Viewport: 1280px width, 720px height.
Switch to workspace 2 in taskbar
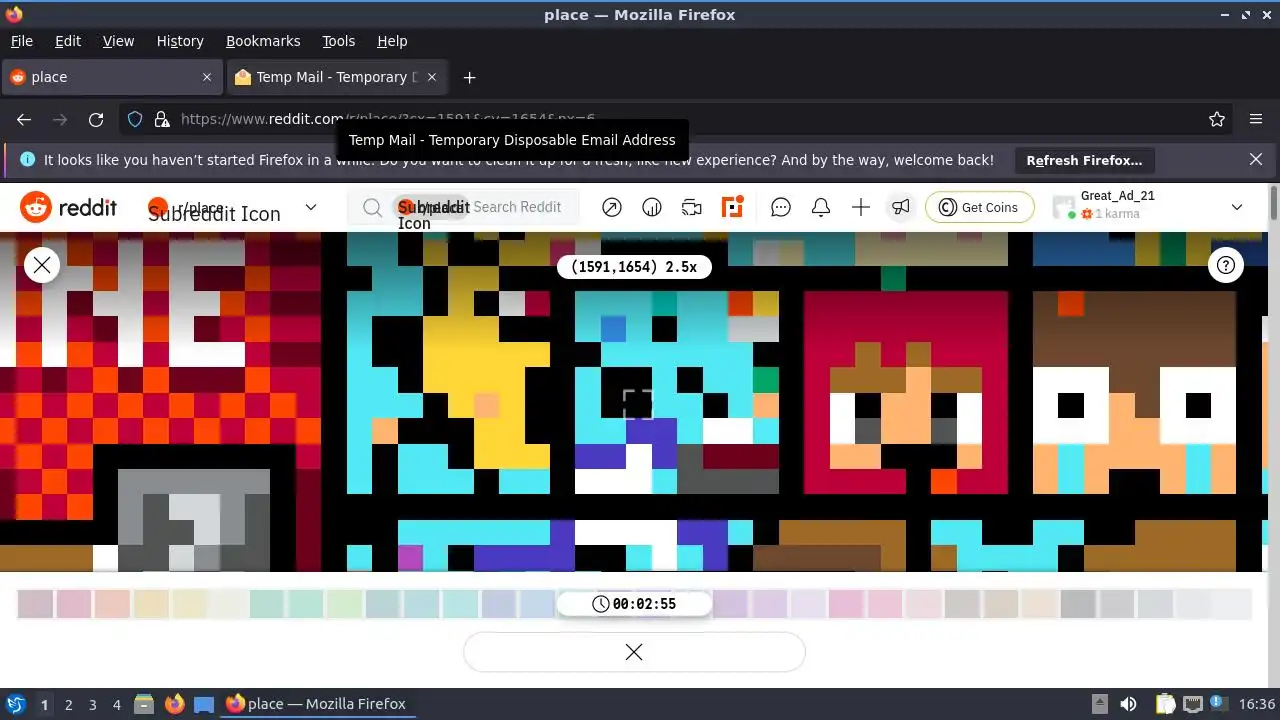(68, 704)
